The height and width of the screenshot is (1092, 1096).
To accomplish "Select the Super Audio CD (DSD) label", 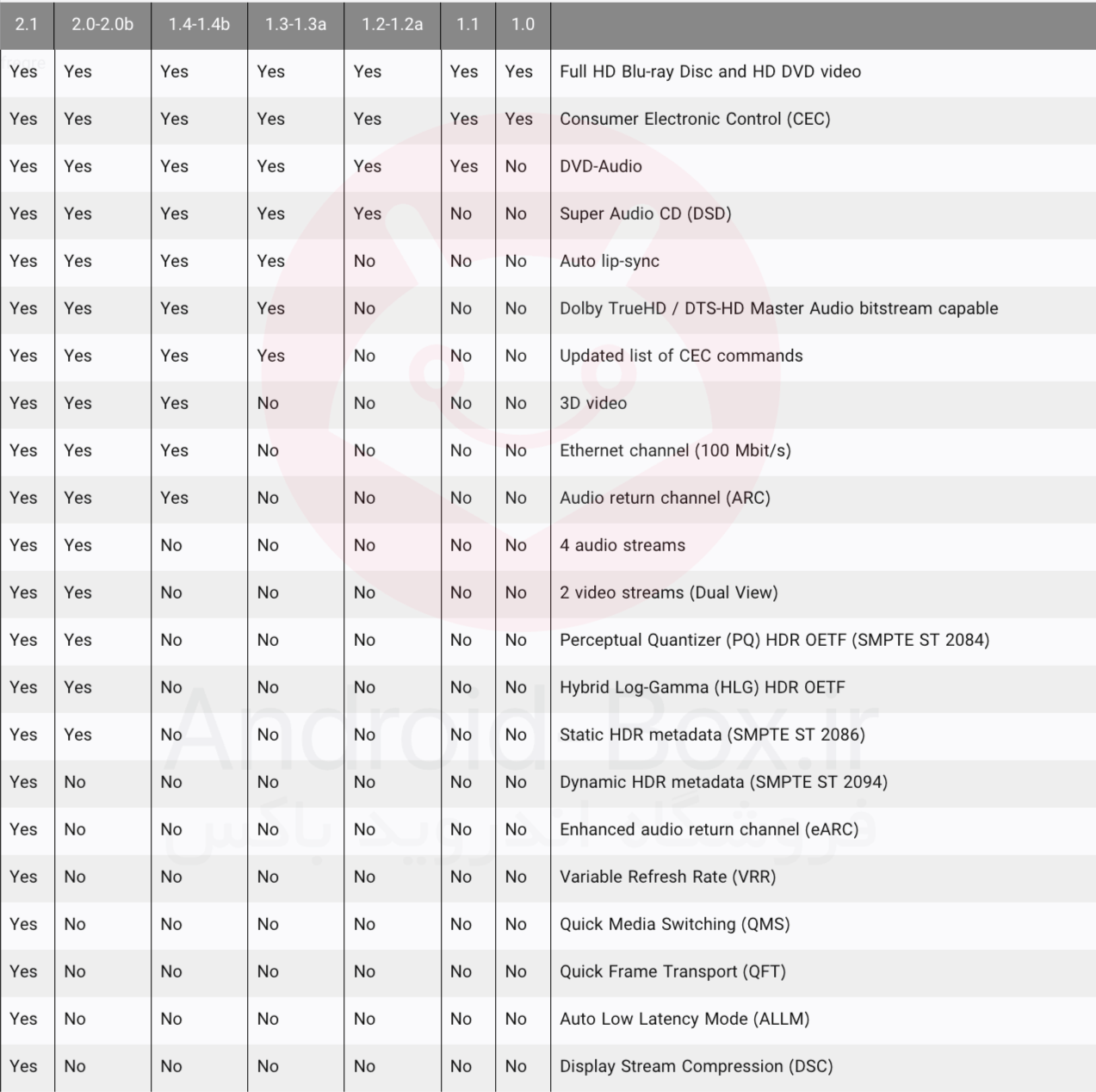I will [x=646, y=214].
